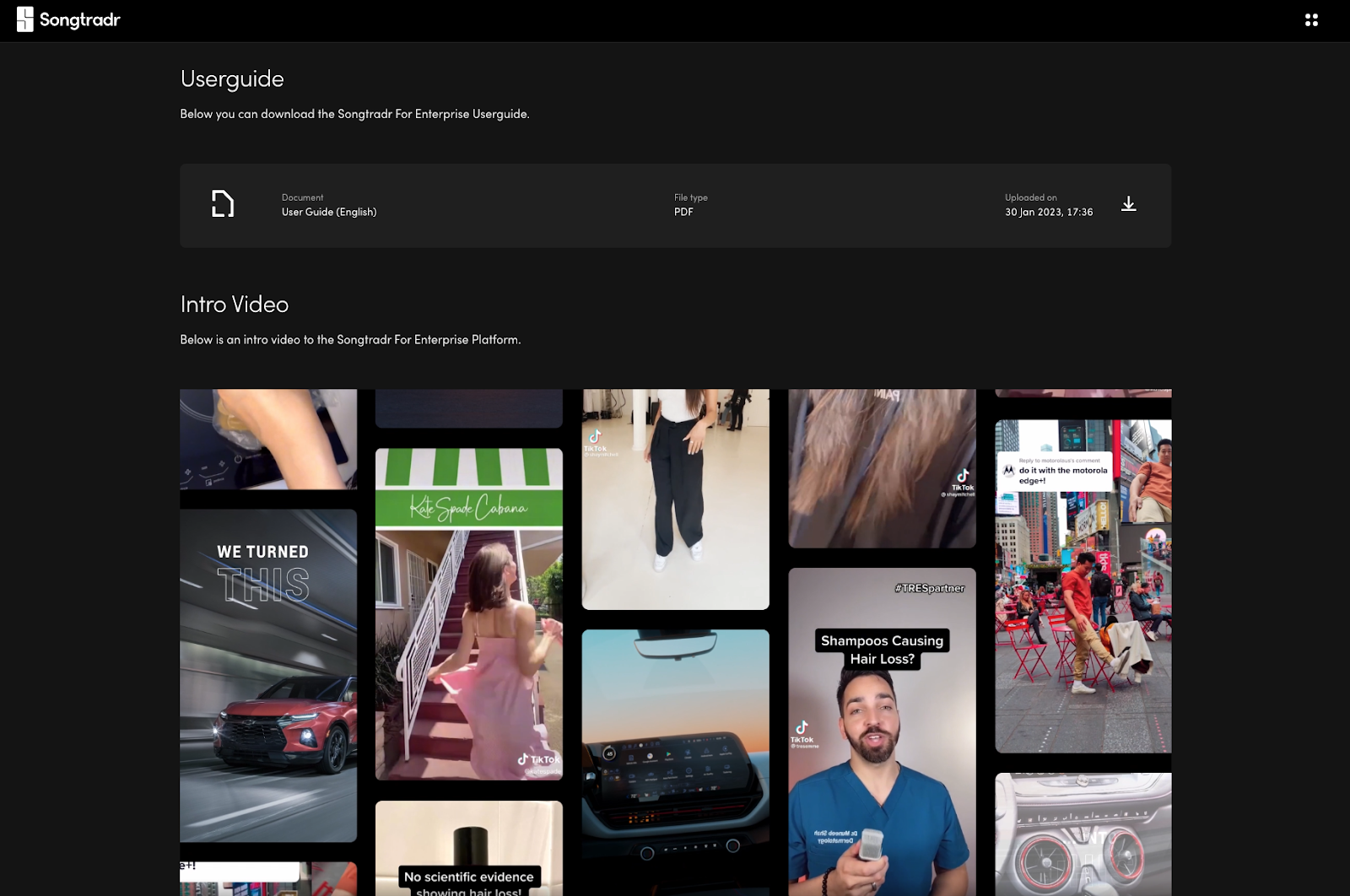Image resolution: width=1350 pixels, height=896 pixels.
Task: Open the Songtradr logo home link
Action: [x=68, y=19]
